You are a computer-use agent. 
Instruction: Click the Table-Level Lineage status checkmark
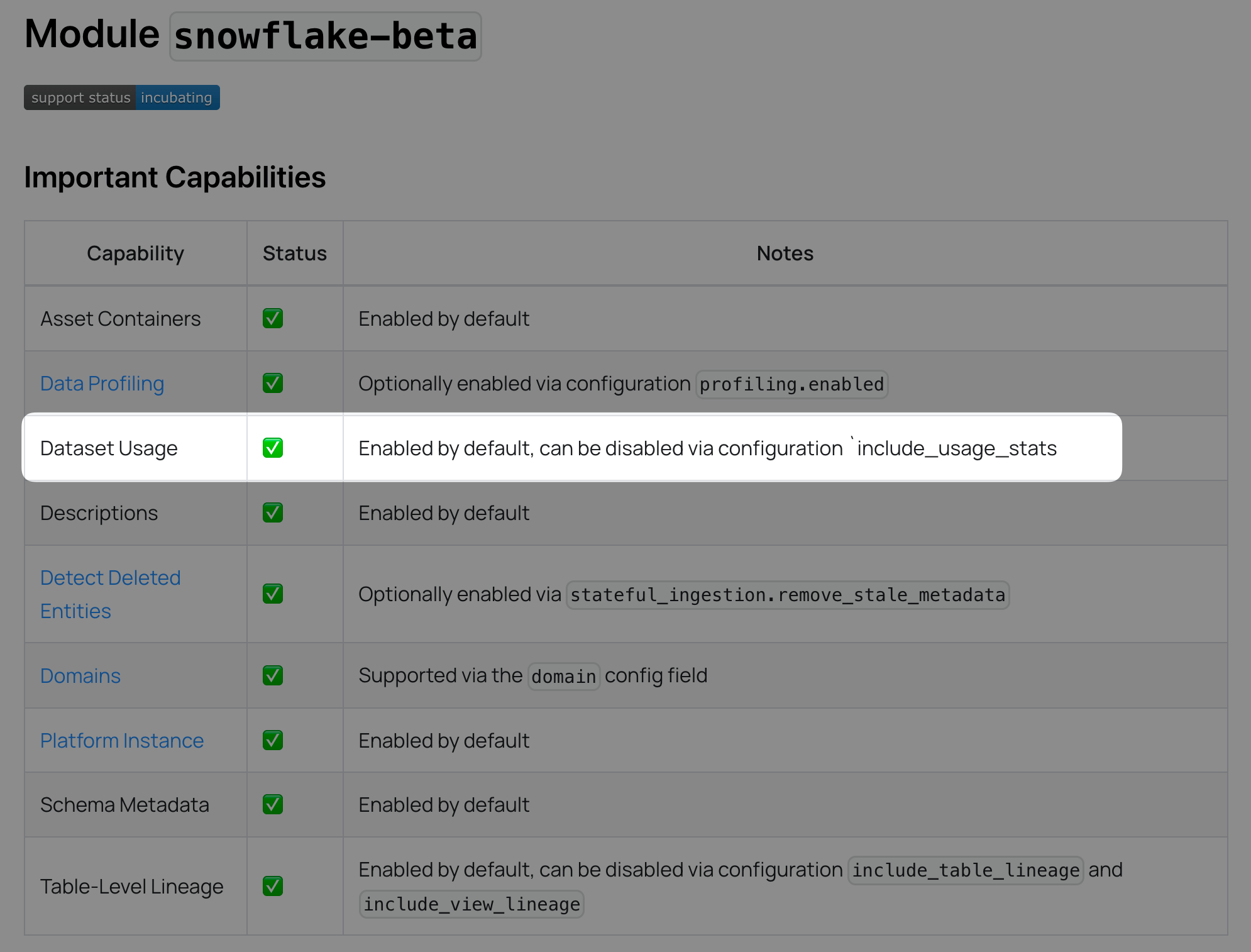point(272,887)
